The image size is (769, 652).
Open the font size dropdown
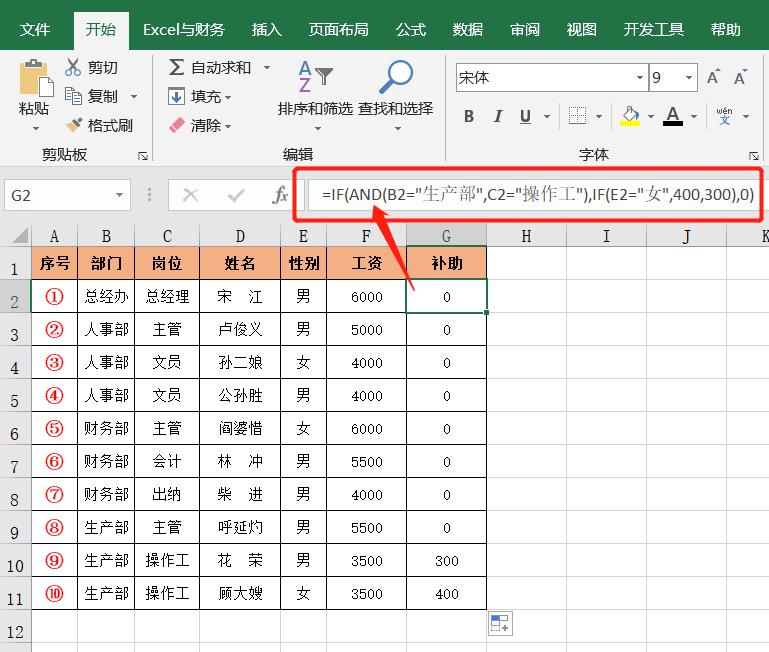point(689,78)
